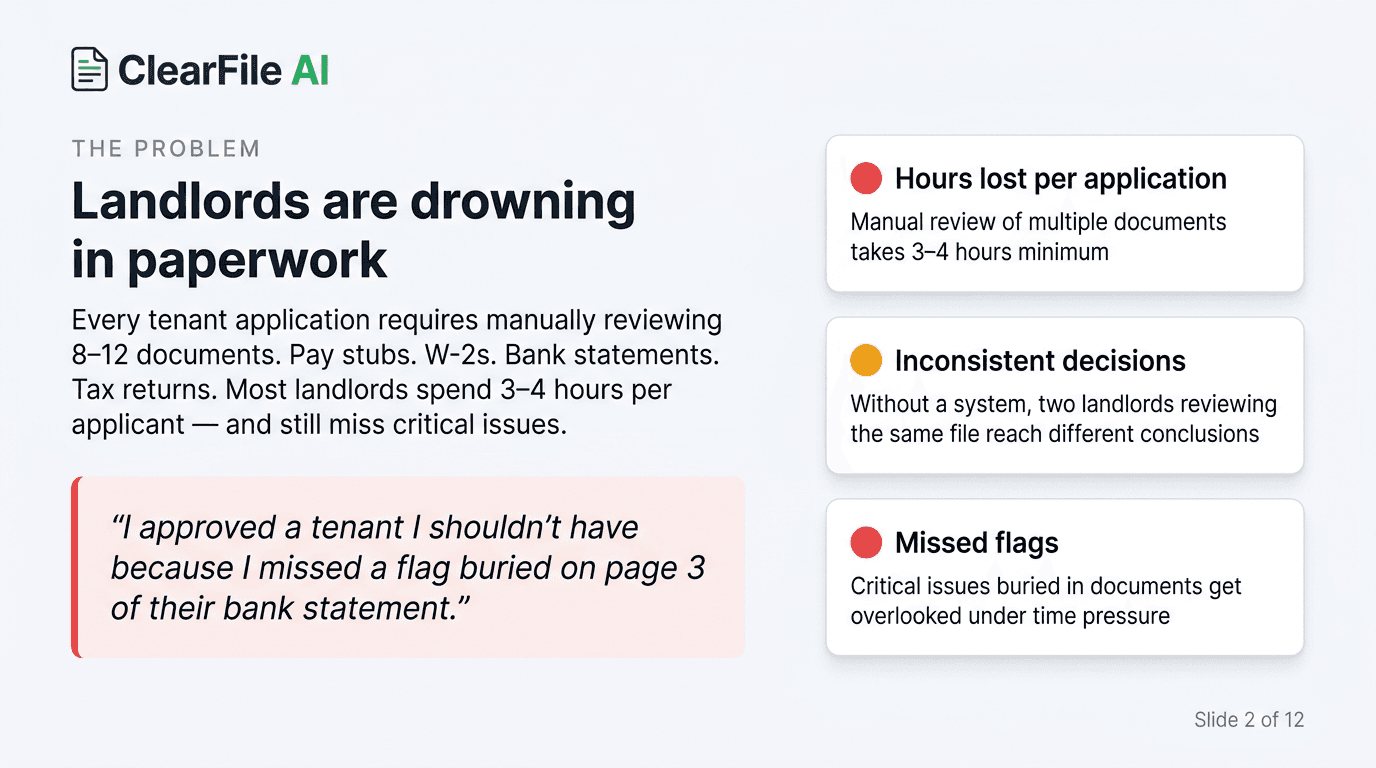Select the ClearFile brand name text
The image size is (1376, 768).
pyautogui.click(x=200, y=70)
